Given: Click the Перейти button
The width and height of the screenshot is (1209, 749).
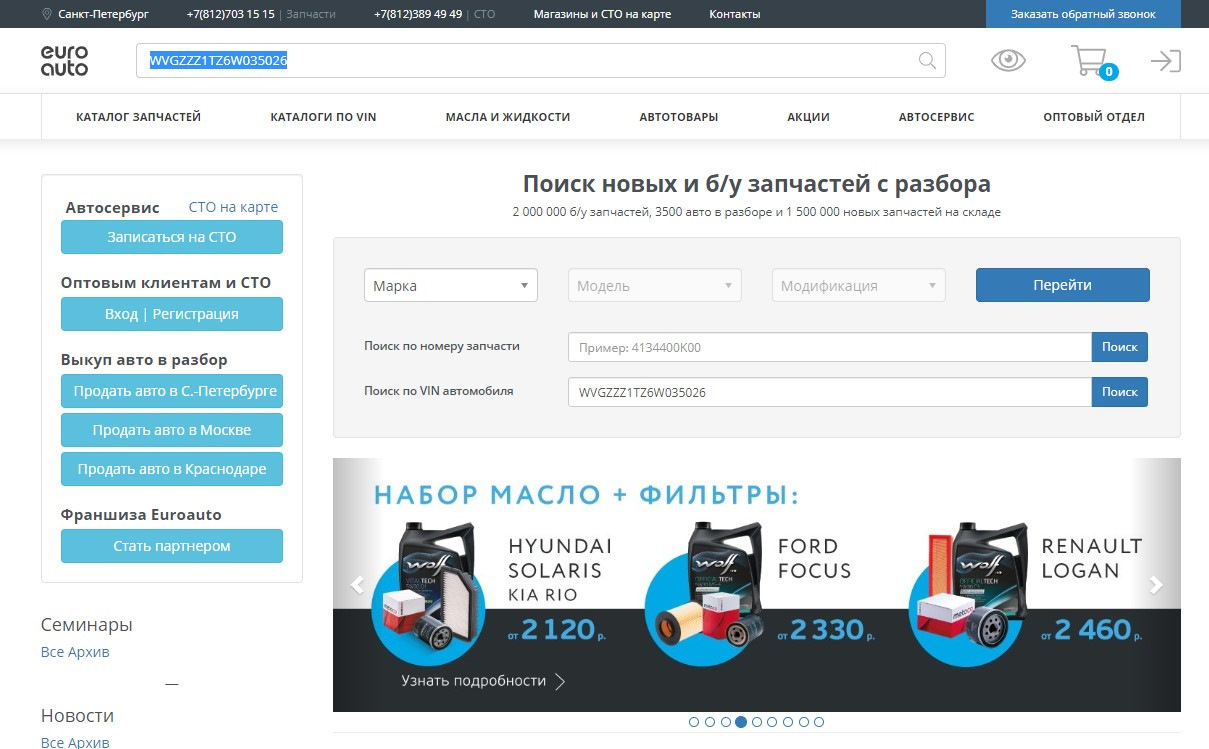Looking at the screenshot, I should tap(1063, 285).
